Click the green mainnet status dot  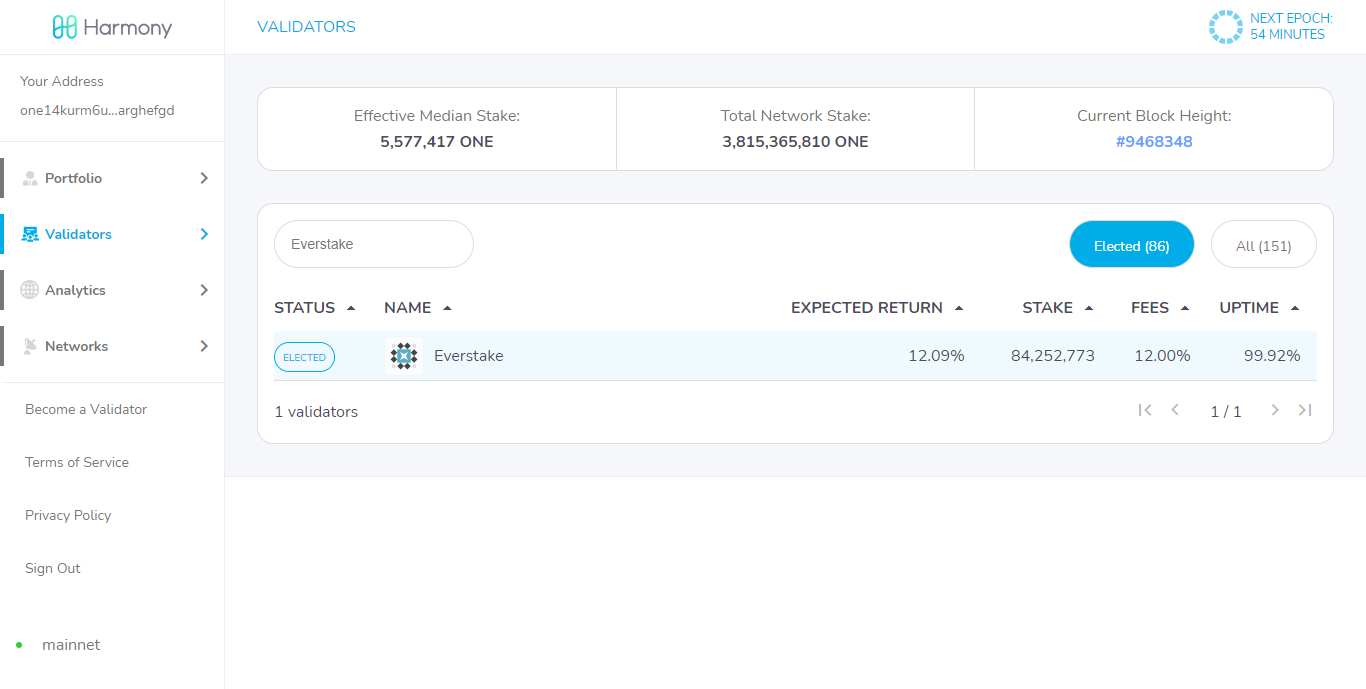coord(19,645)
